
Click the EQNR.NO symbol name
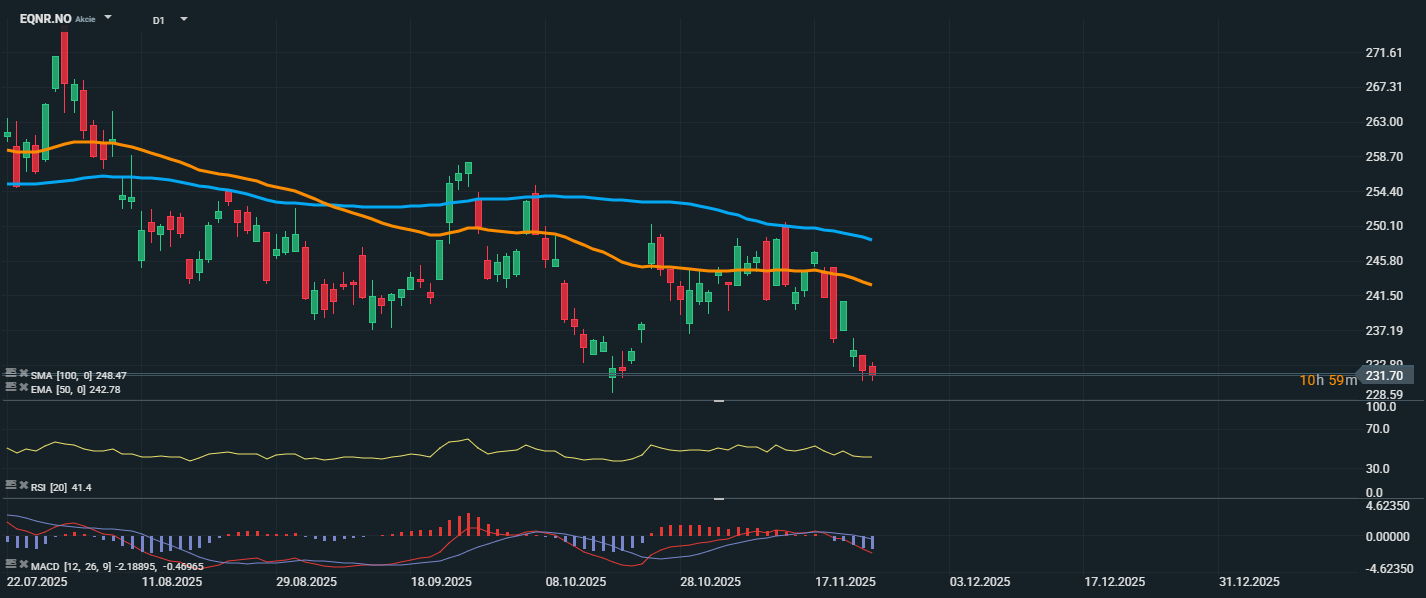pyautogui.click(x=45, y=19)
